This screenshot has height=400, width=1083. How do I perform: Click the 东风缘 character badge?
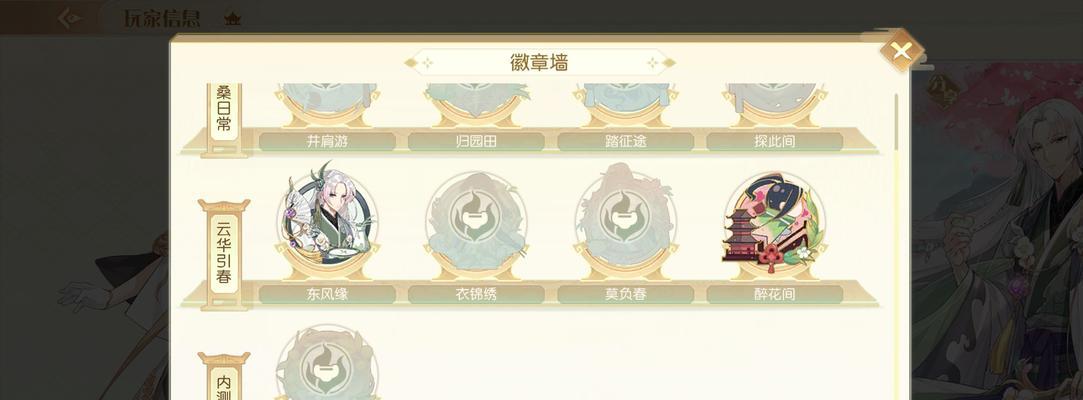(x=327, y=219)
